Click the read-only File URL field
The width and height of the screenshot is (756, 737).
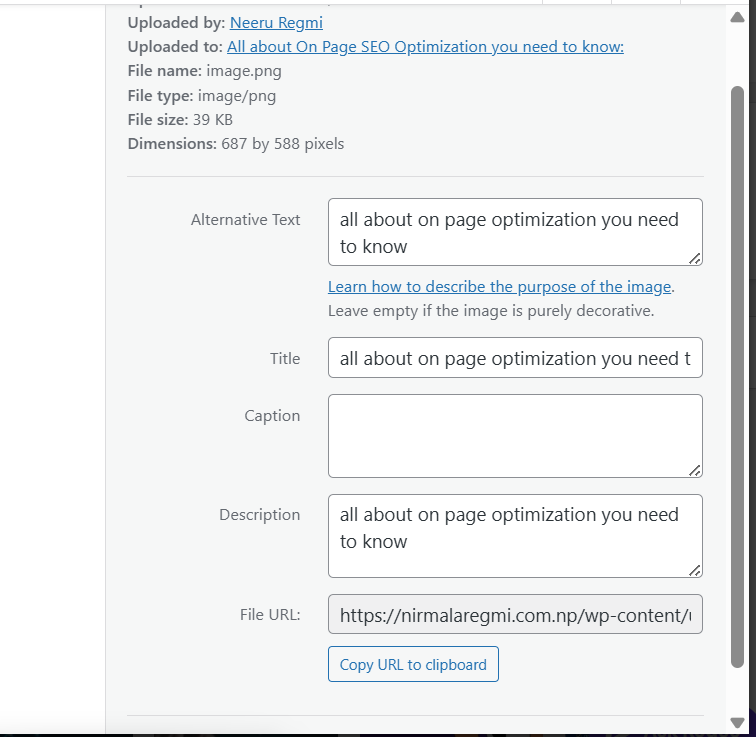tap(515, 615)
